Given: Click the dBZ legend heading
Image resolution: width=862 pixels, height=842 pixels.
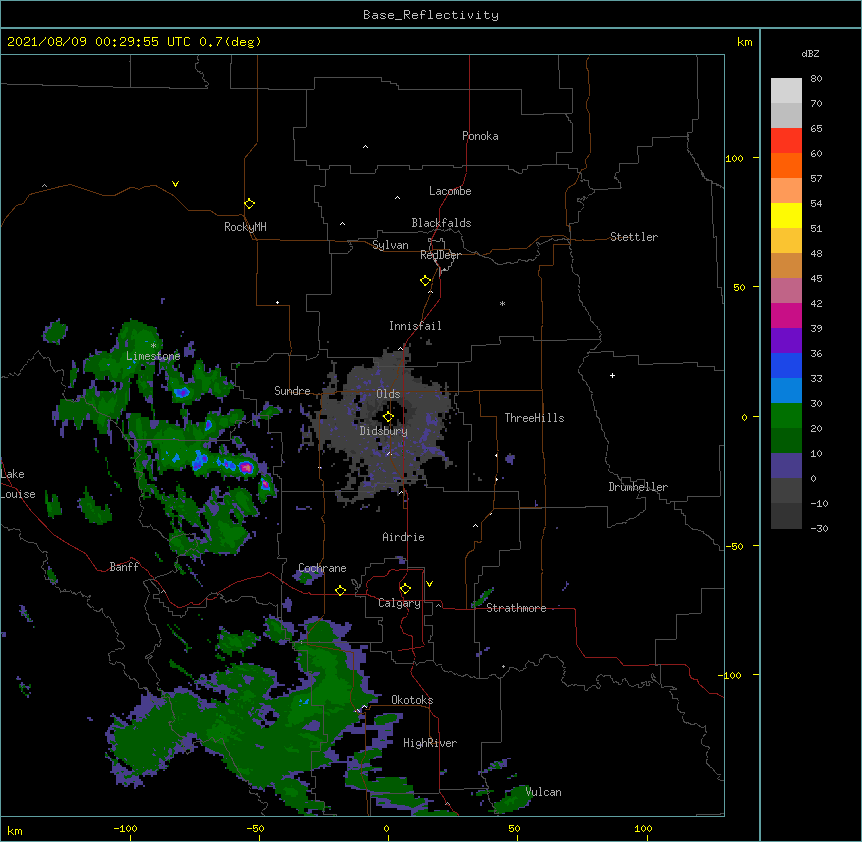Looking at the screenshot, I should 810,54.
